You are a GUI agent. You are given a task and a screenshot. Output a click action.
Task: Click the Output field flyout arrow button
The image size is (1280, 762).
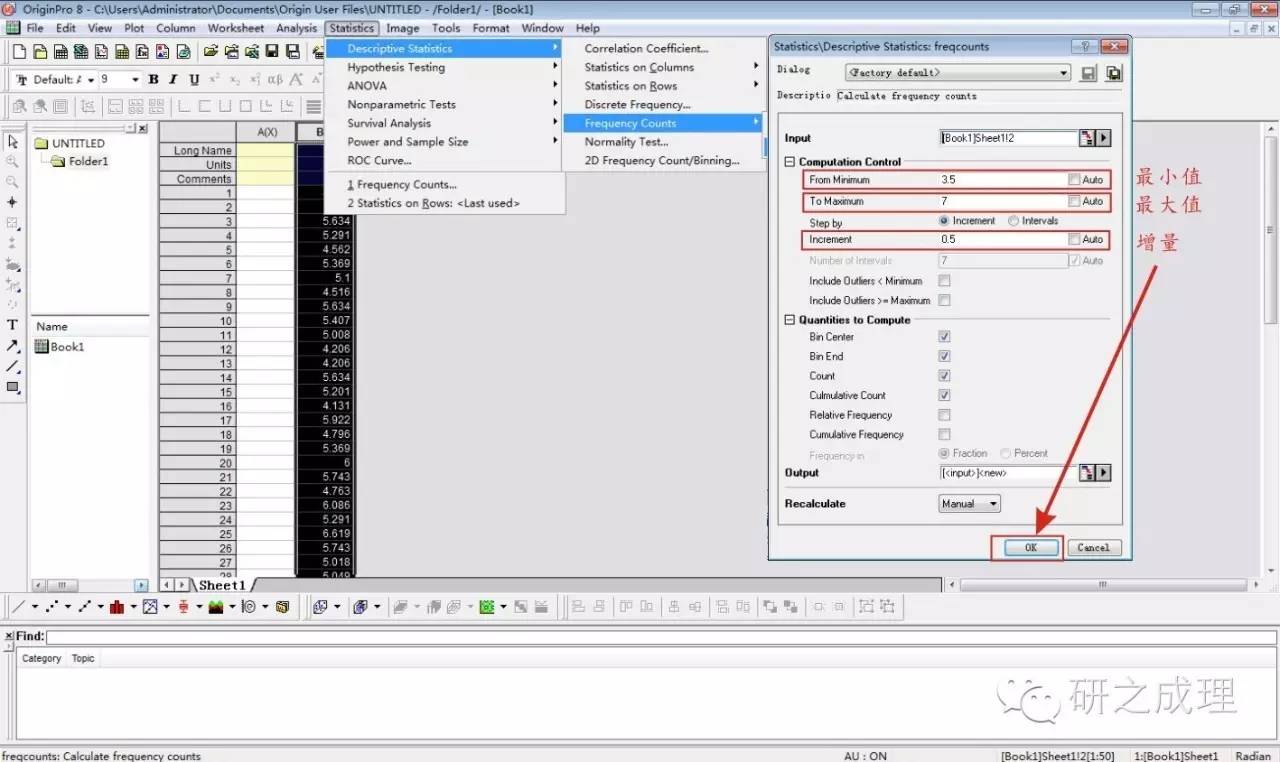tap(1104, 473)
